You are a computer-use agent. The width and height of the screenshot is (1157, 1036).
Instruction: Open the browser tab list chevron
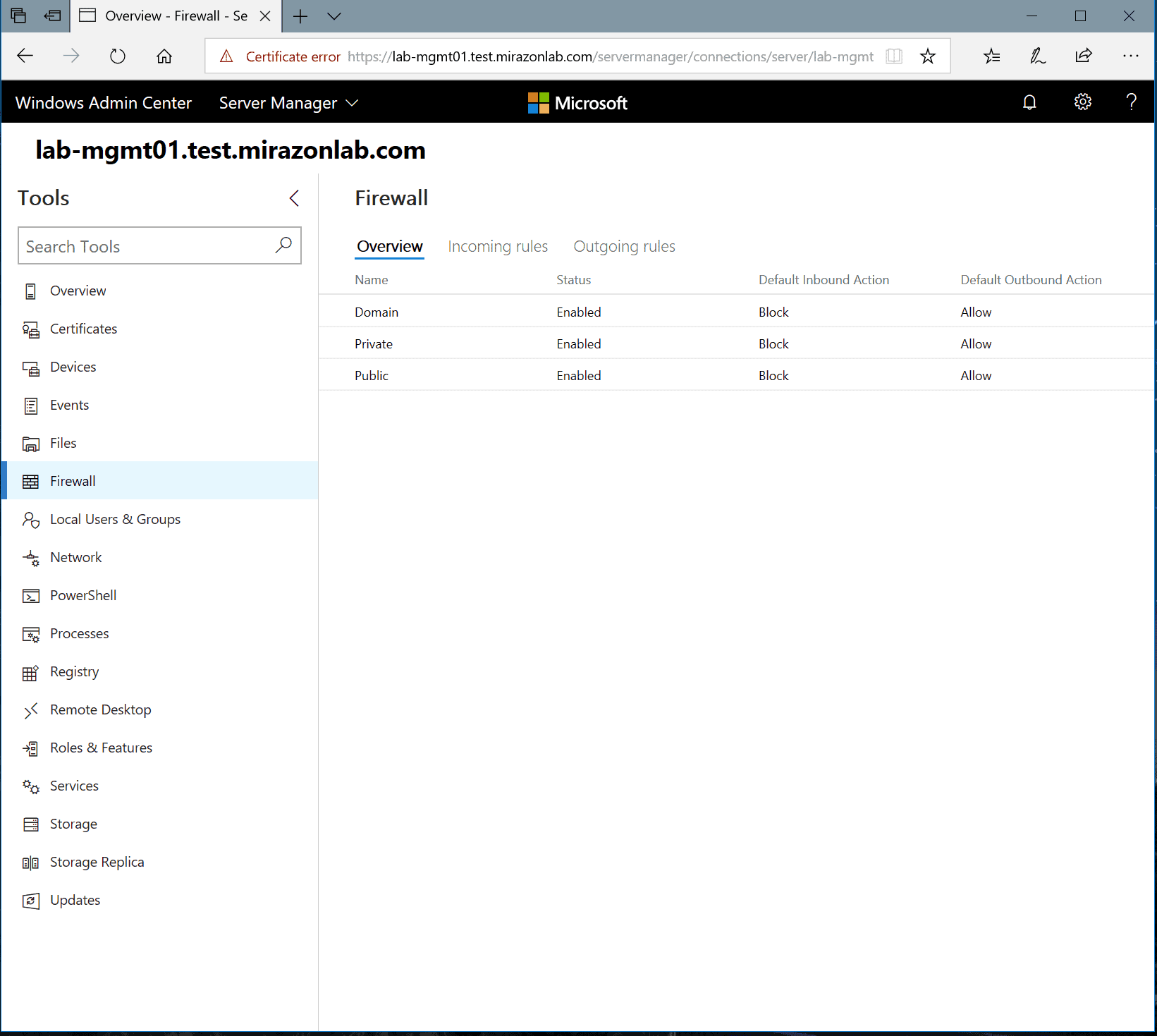[334, 16]
